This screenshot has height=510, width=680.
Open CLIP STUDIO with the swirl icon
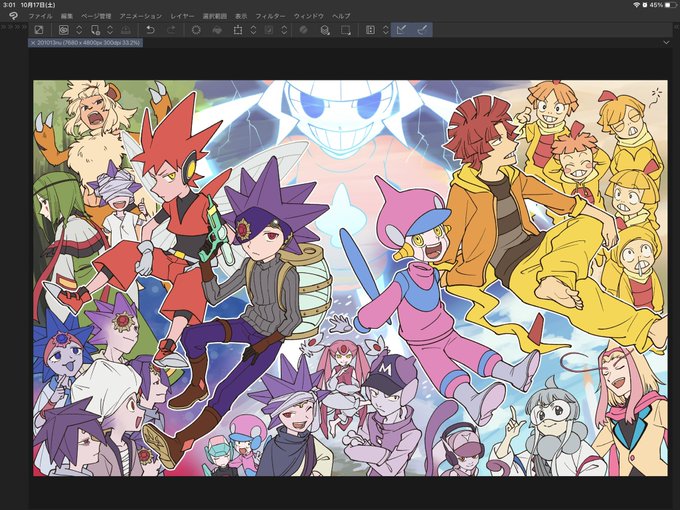[64, 30]
